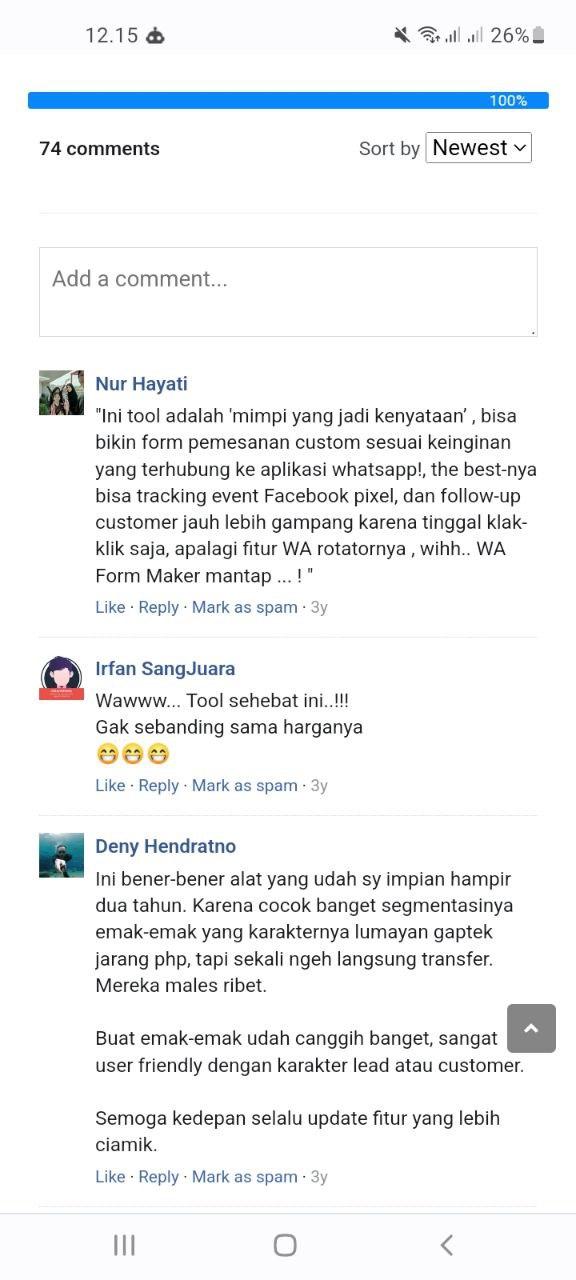Mark Nur Hayati's comment as spam

pyautogui.click(x=245, y=607)
